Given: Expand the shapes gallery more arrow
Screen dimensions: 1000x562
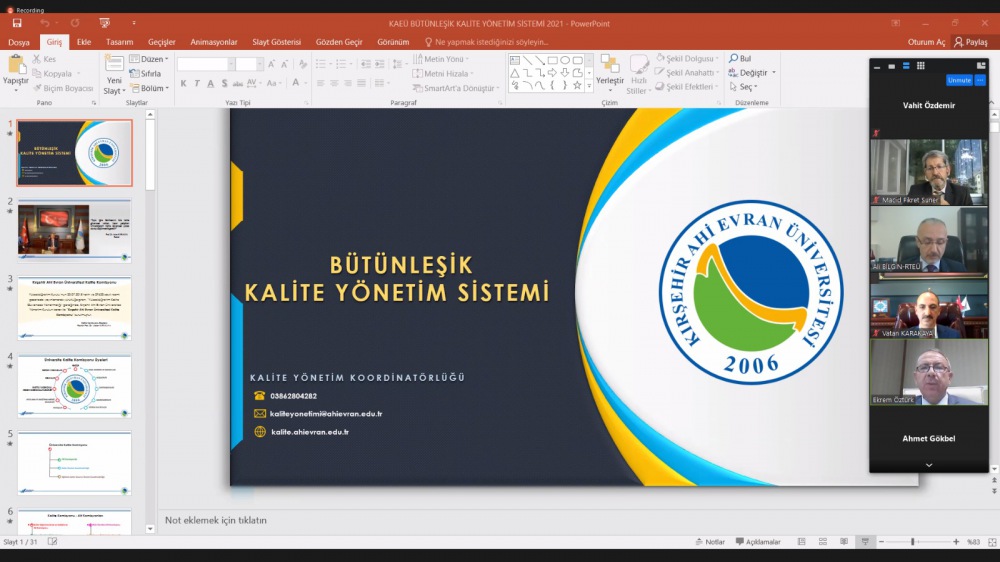Looking at the screenshot, I should pos(589,85).
